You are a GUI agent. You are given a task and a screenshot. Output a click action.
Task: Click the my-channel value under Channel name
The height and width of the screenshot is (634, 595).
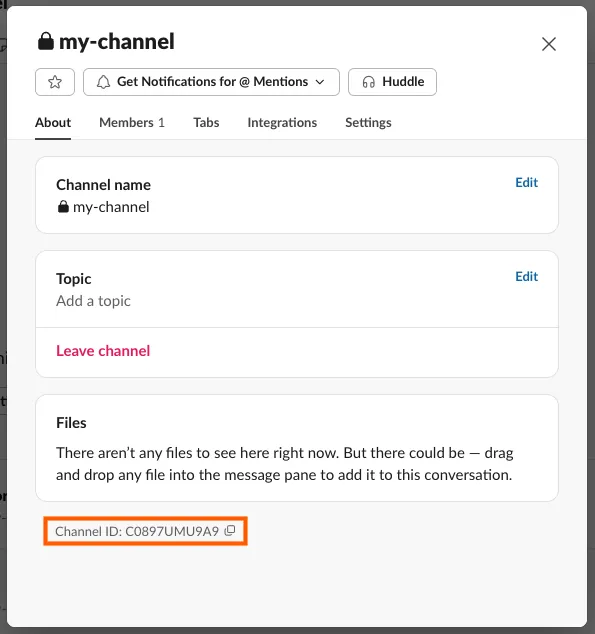[111, 207]
